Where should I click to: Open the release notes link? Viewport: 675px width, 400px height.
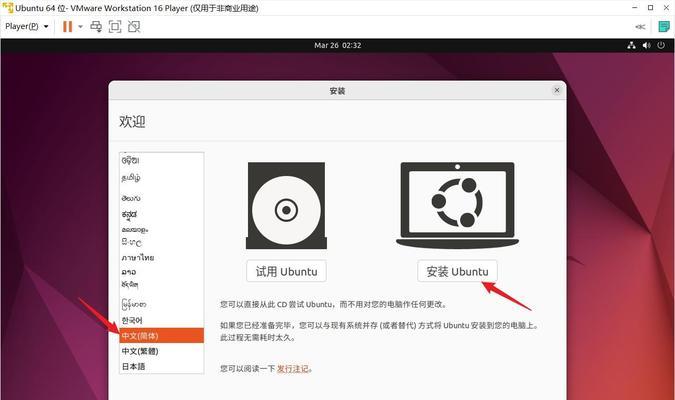pyautogui.click(x=293, y=369)
